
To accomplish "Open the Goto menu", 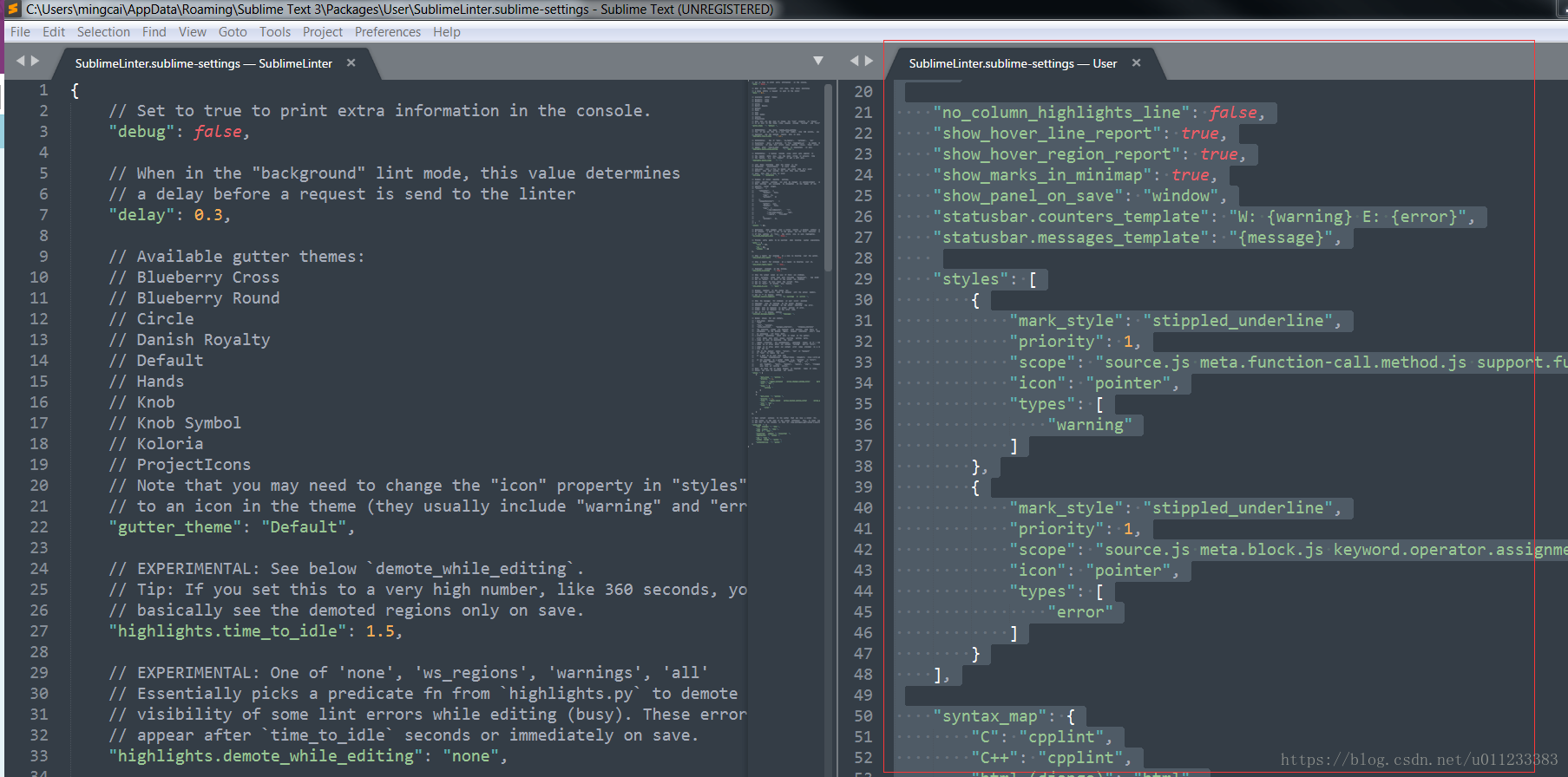I will pos(233,32).
